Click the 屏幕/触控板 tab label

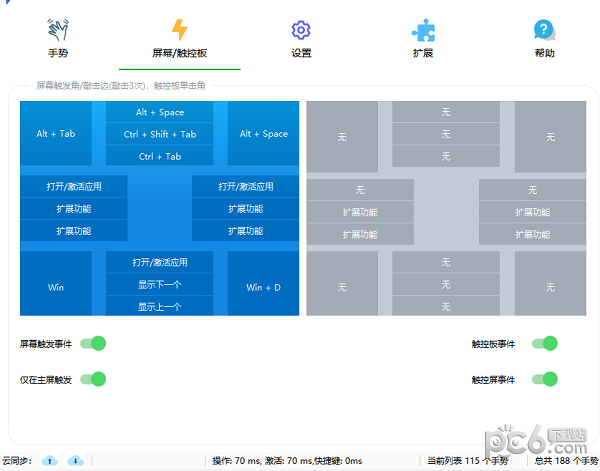179,53
